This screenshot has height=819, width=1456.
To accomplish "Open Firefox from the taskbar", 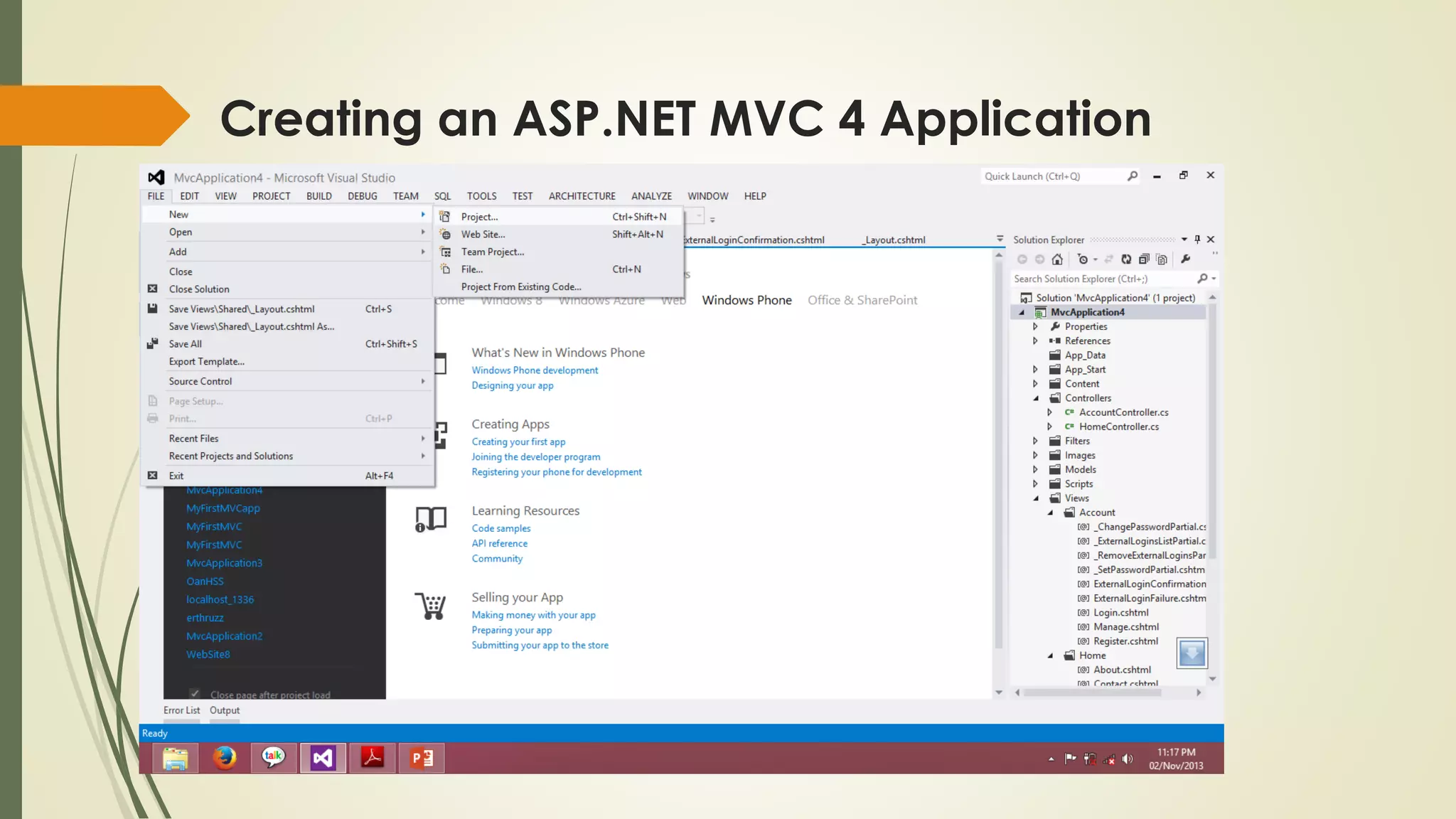I will click(x=225, y=759).
